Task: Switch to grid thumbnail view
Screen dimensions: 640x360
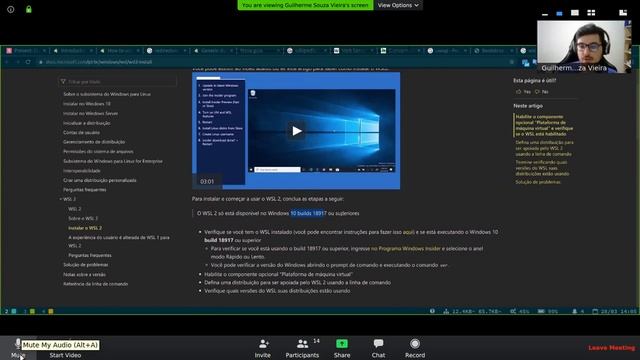Action: coord(591,13)
